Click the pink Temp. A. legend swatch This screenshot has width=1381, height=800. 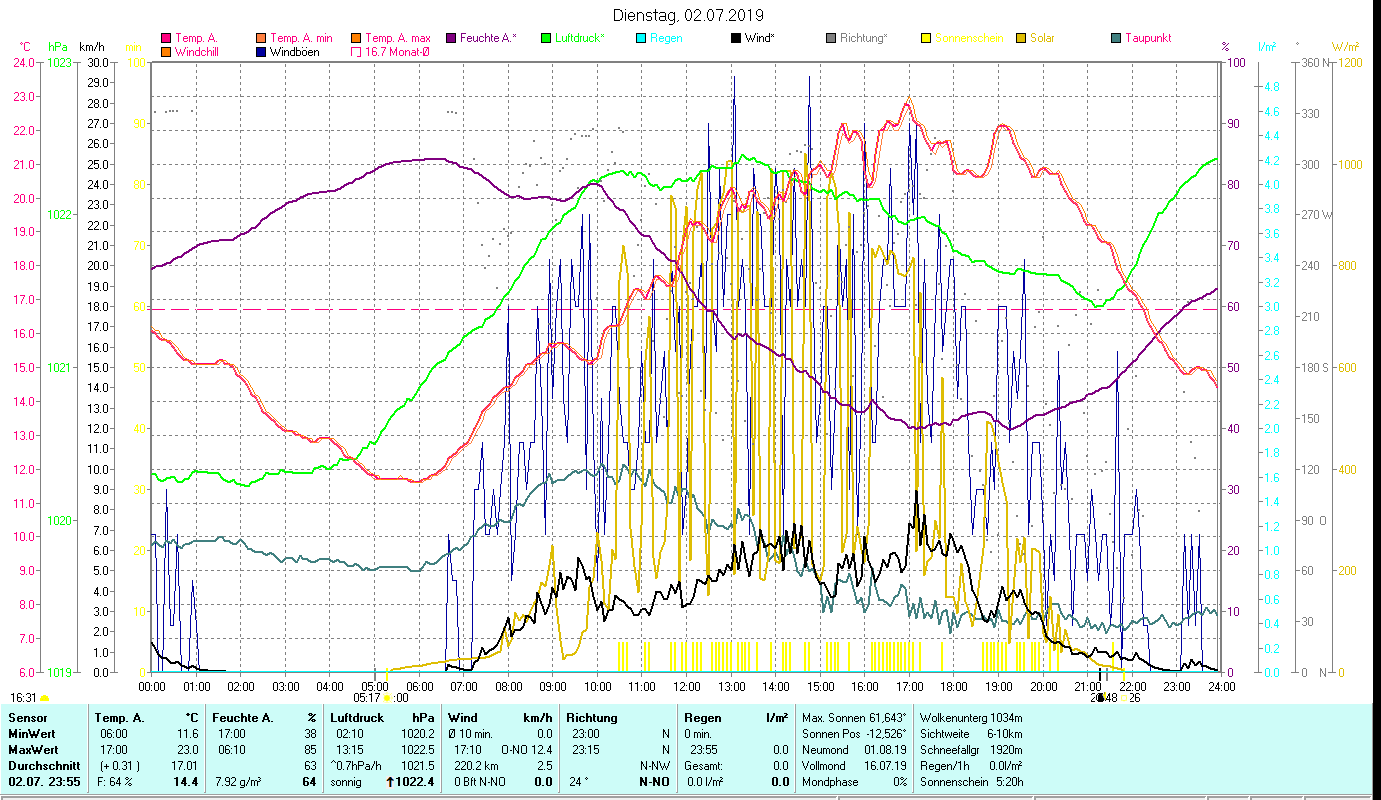pos(166,39)
